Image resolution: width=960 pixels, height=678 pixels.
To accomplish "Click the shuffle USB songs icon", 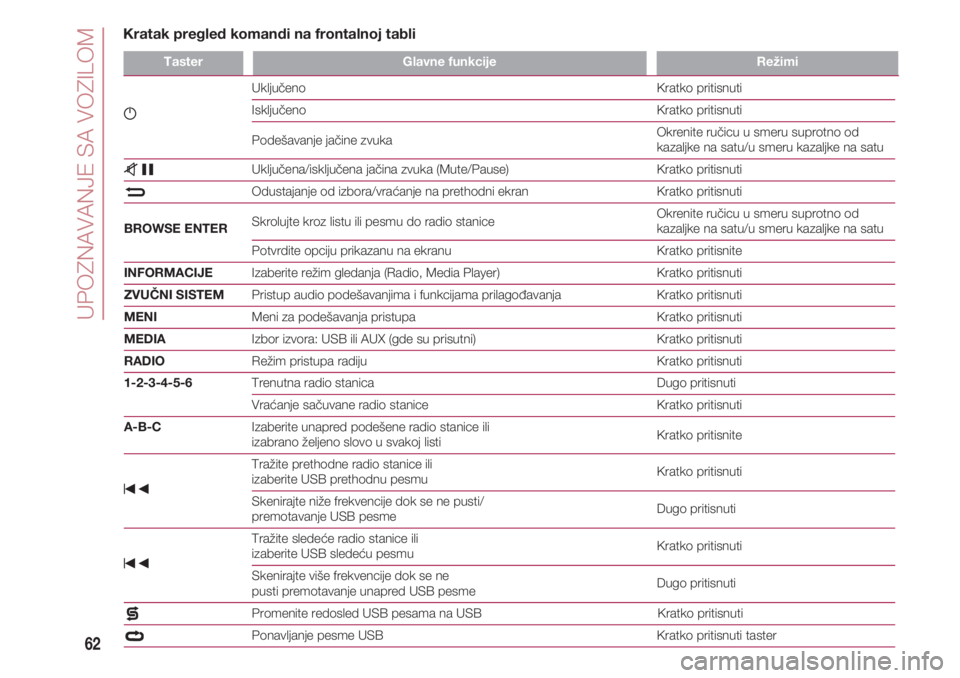I will 132,613.
